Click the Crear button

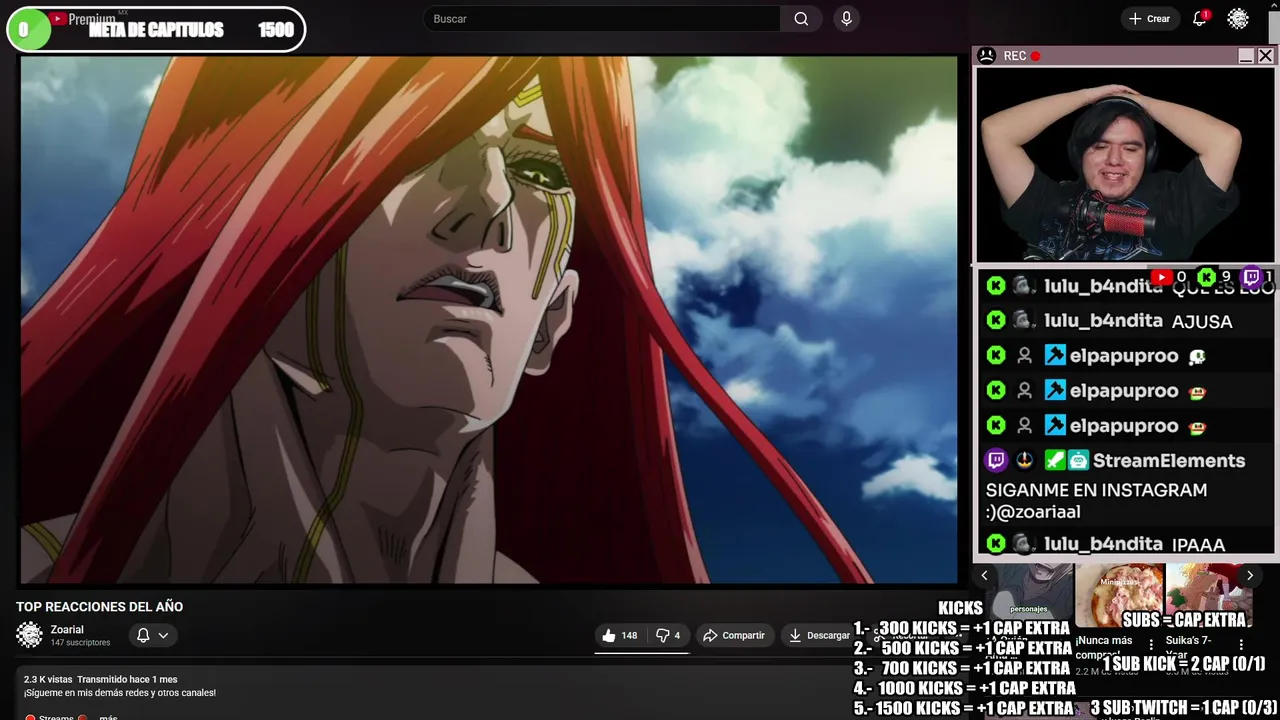[x=1149, y=19]
